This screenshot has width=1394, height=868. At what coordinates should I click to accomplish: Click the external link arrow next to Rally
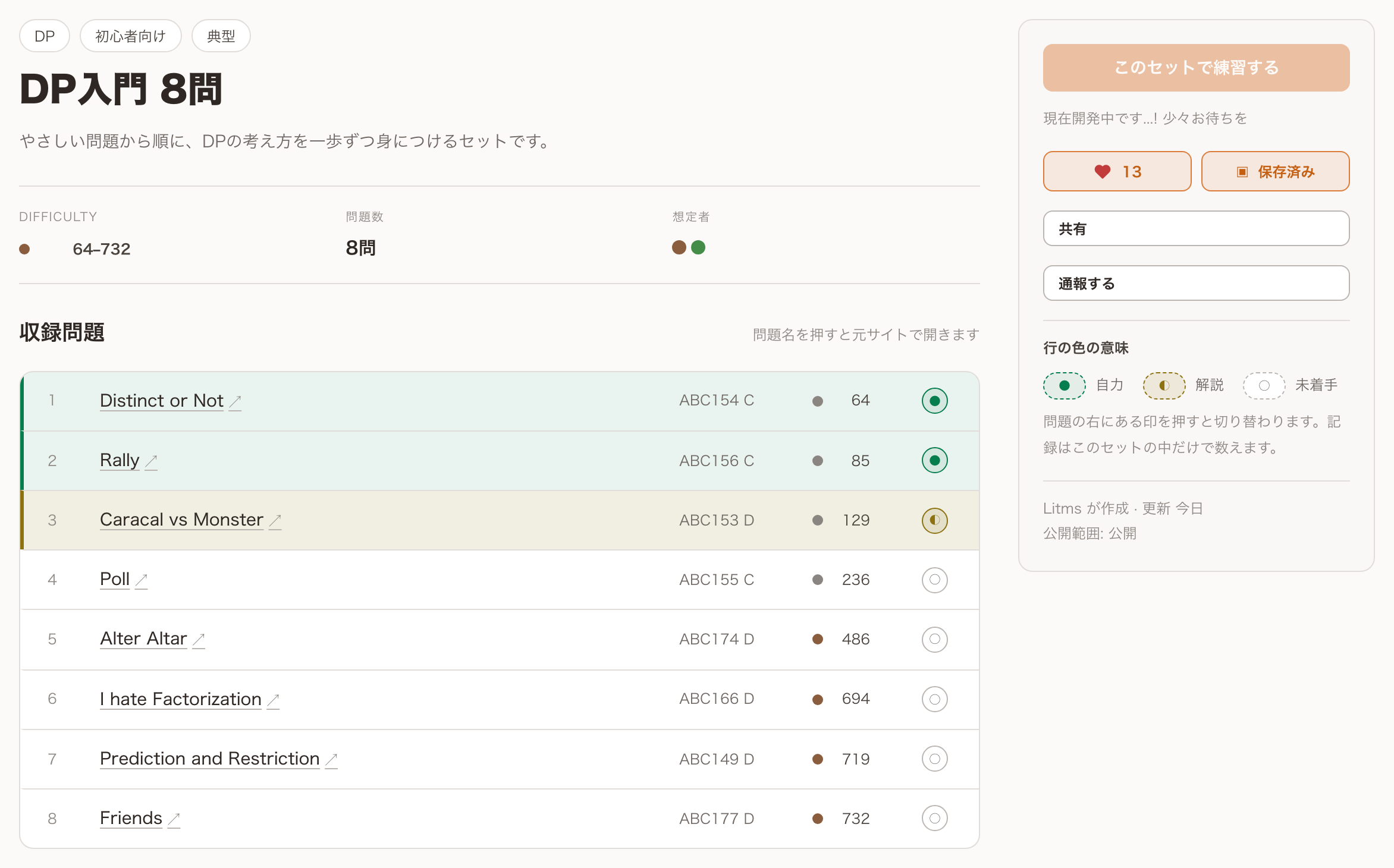(152, 461)
